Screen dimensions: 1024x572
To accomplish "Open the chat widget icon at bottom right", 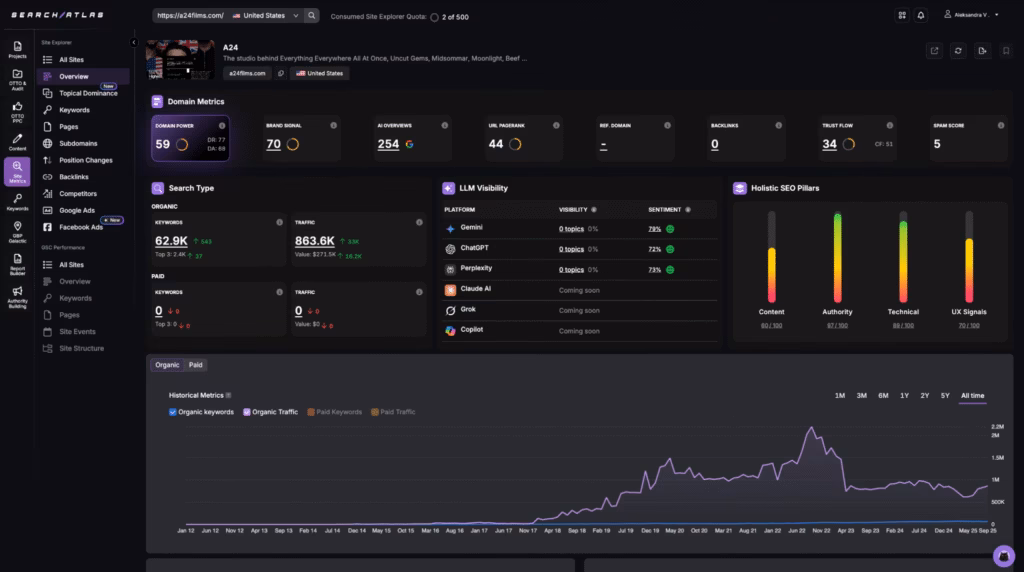I will 1003,555.
